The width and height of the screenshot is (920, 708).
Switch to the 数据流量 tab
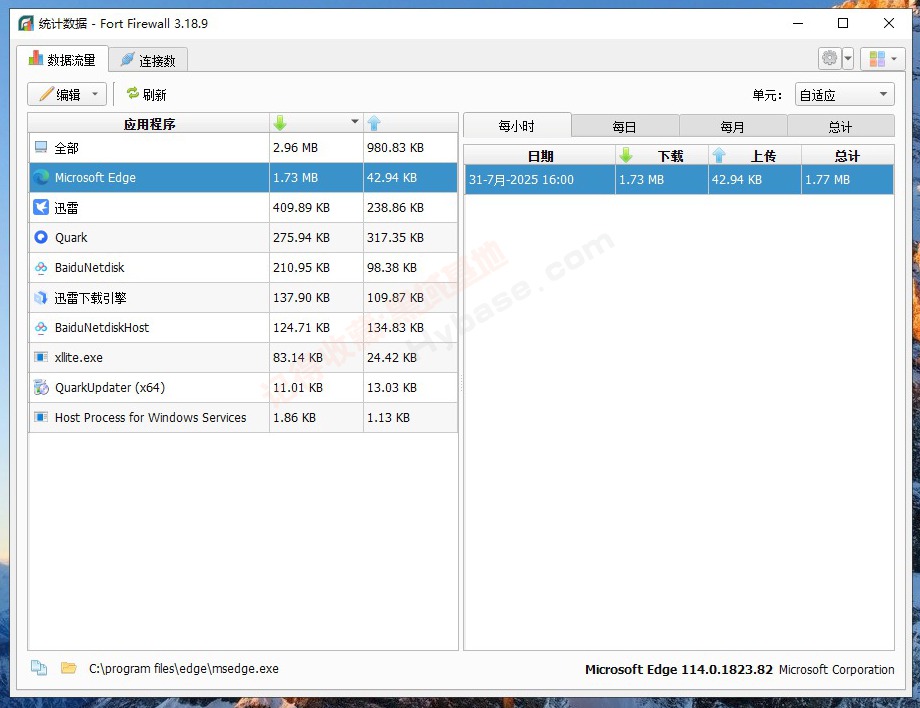(x=62, y=59)
